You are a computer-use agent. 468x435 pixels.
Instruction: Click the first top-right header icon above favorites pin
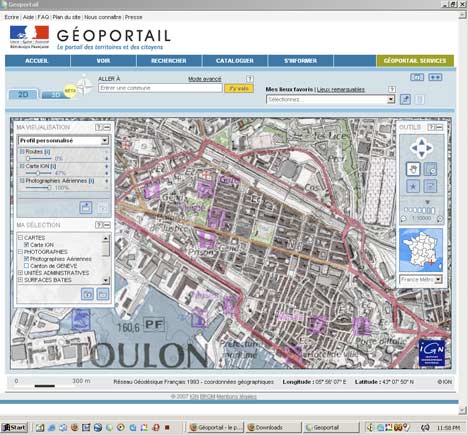click(417, 77)
